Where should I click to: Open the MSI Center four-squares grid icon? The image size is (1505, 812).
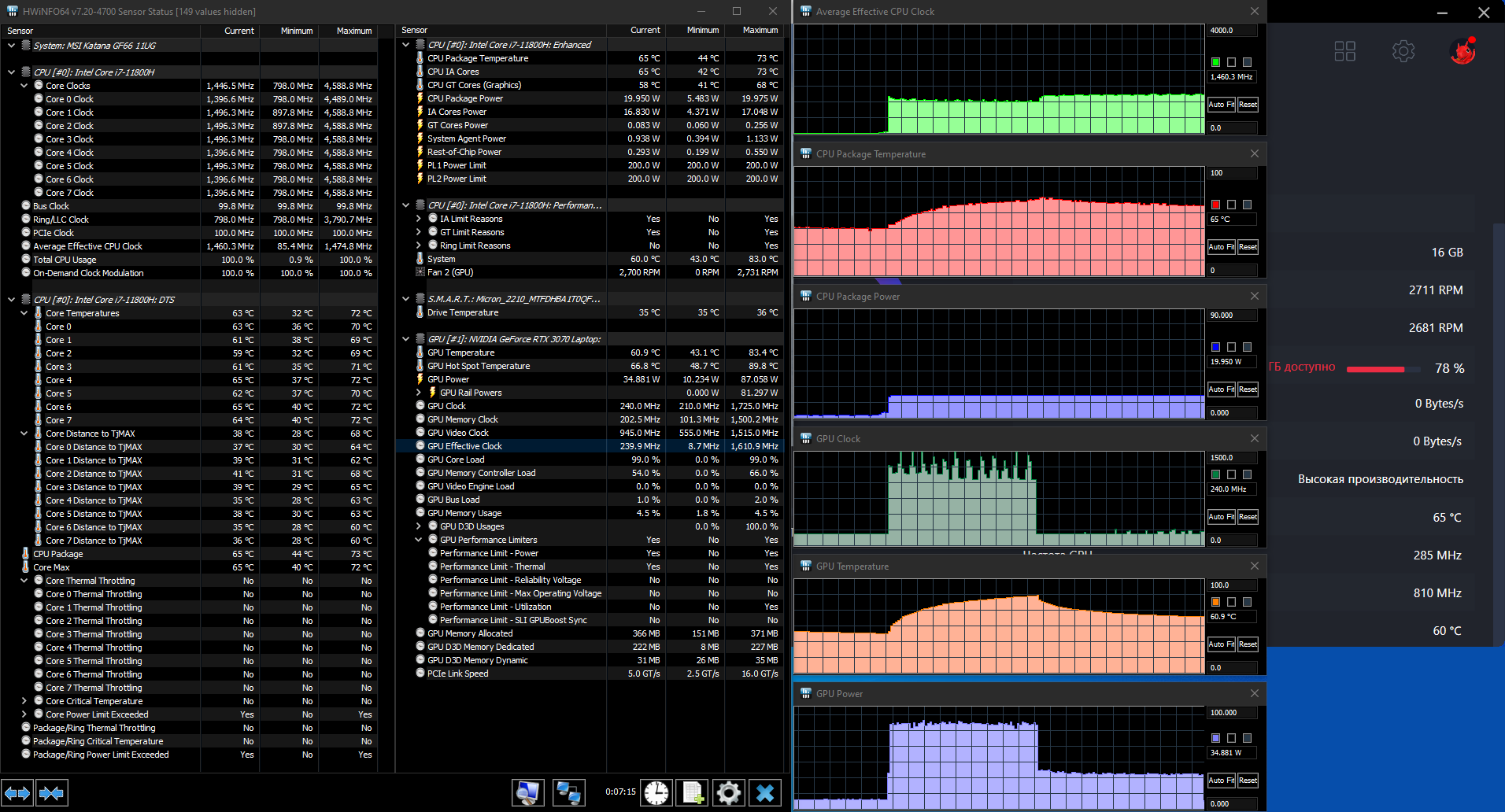(x=1344, y=52)
